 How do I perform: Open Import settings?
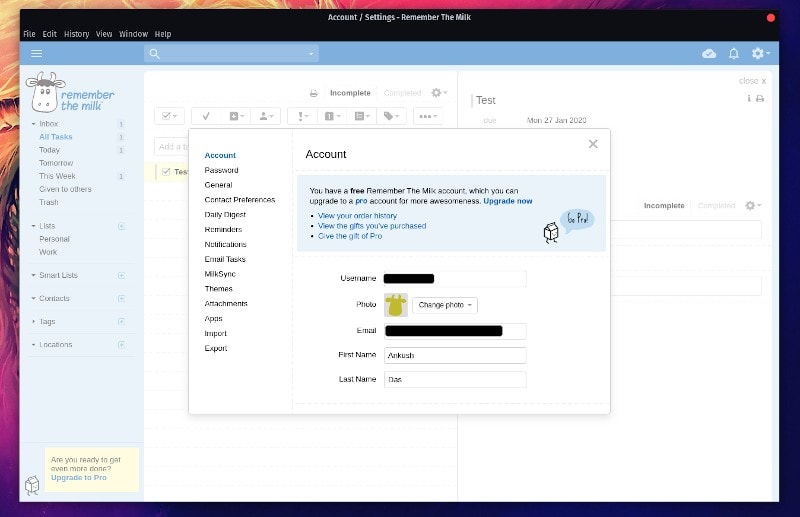point(215,333)
